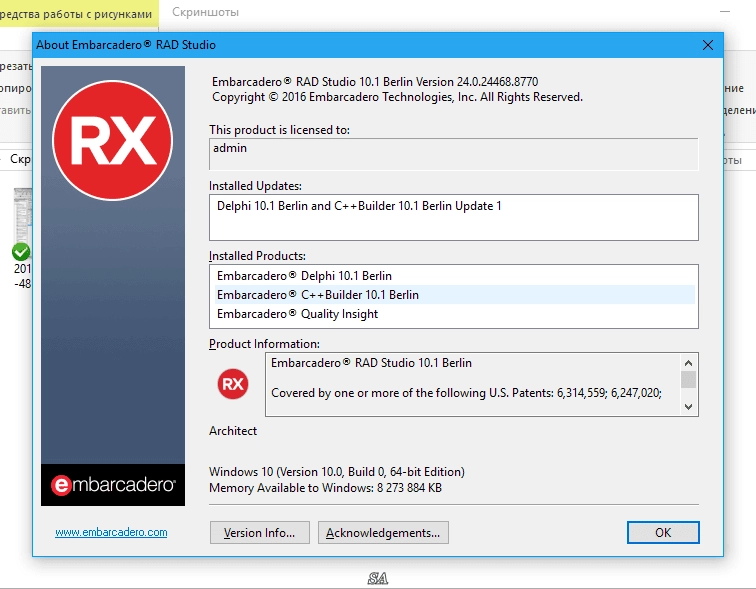Click Embarcadero RAD Studio 10.1 Berlin product text
Viewport: 756px width, 589px height.
(371, 362)
